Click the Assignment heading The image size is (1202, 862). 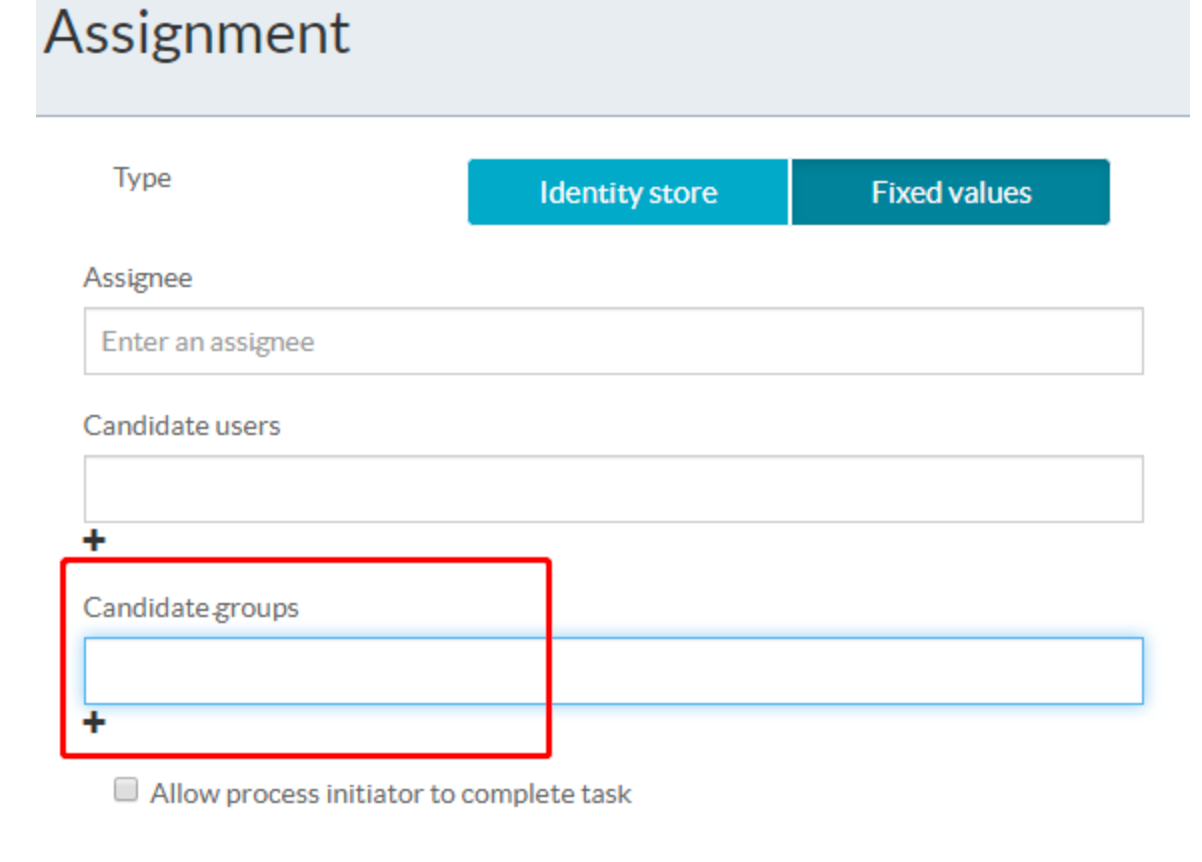[x=197, y=32]
